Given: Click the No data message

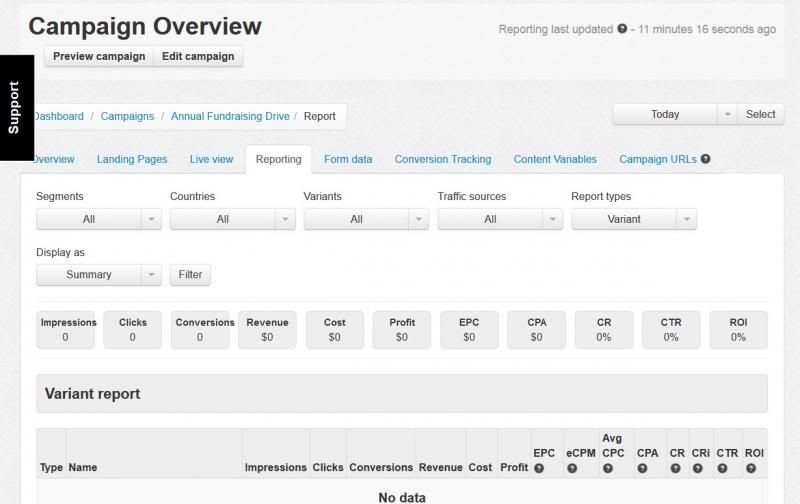Looking at the screenshot, I should (402, 497).
